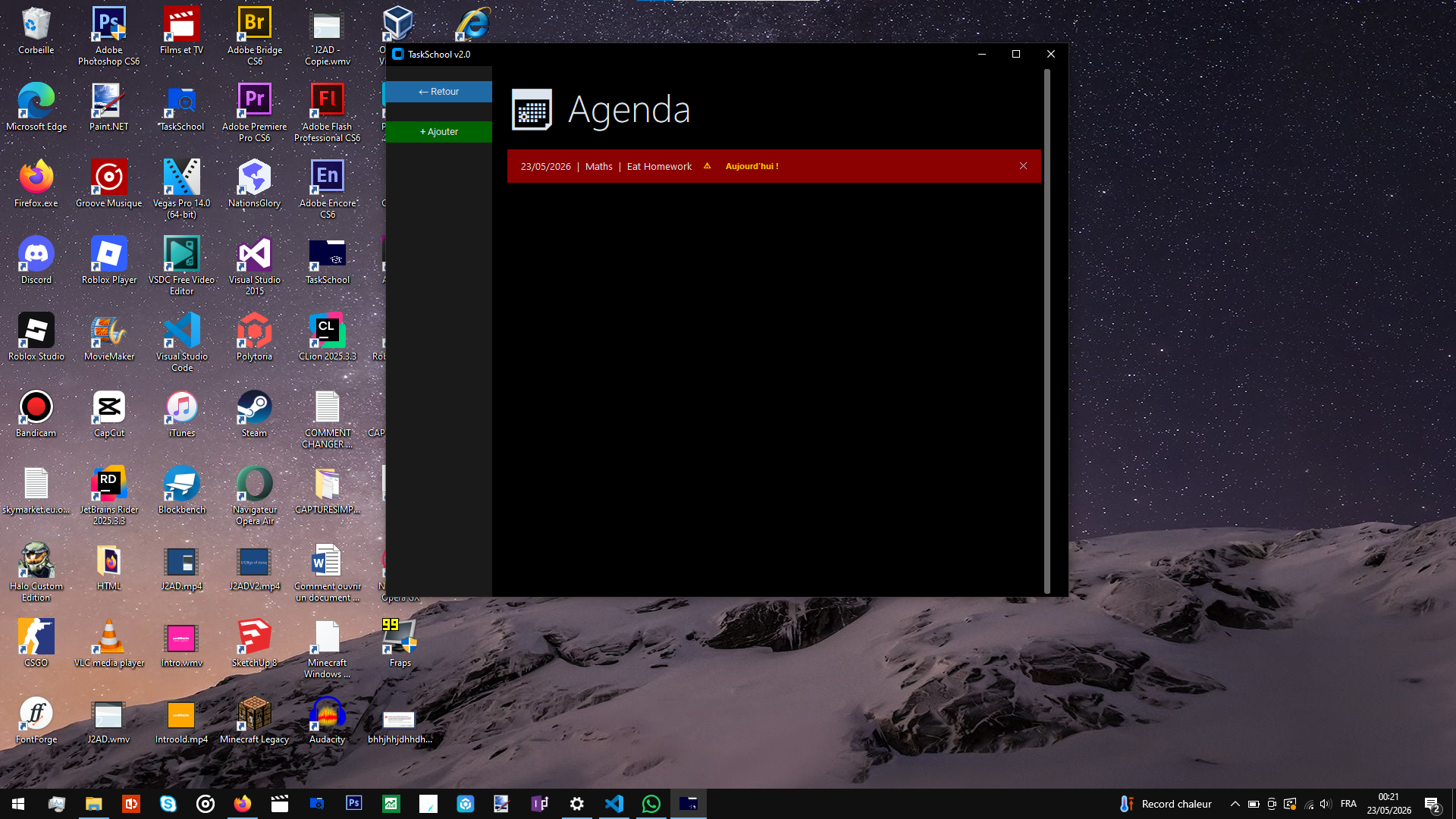Open Paint.NET desktop shortcut
This screenshot has width=1456, height=819.
(109, 108)
